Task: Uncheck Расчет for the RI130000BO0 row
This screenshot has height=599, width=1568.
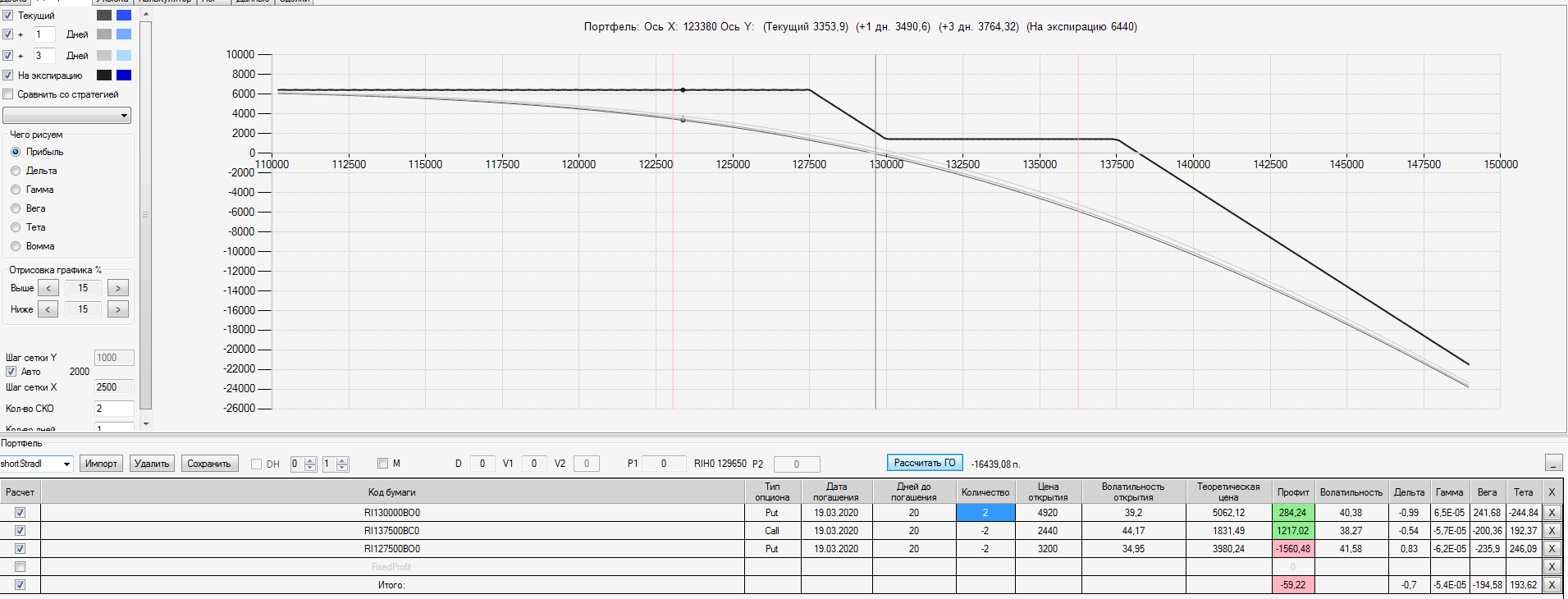Action: [21, 513]
